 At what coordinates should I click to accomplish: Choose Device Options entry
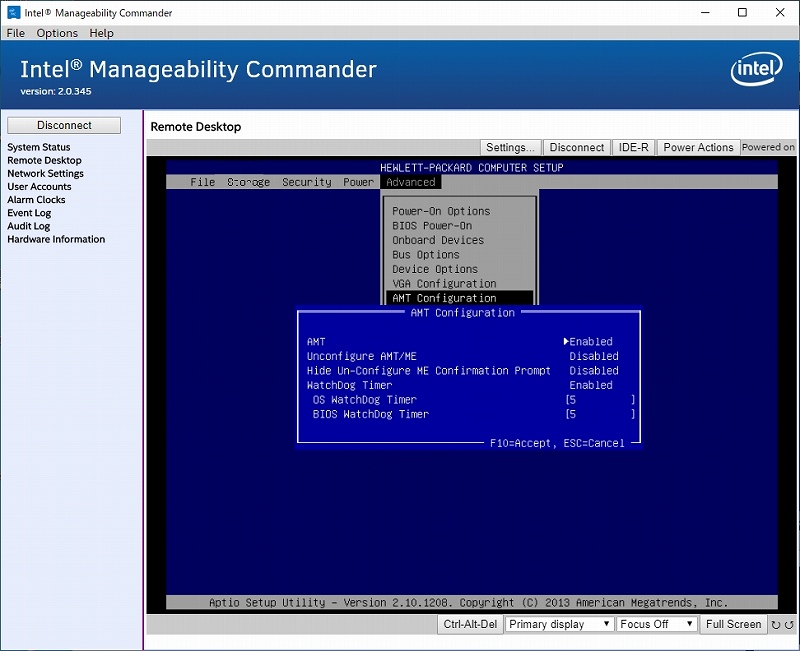[435, 269]
